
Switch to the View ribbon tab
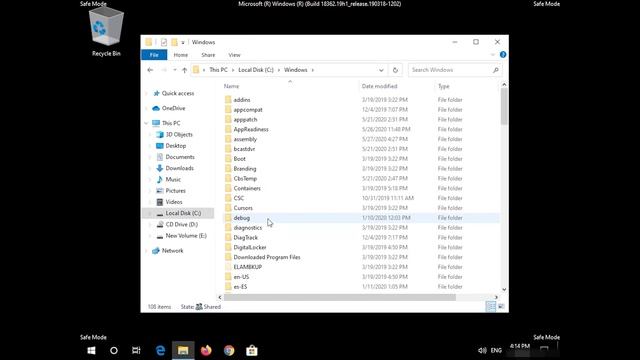(x=234, y=55)
